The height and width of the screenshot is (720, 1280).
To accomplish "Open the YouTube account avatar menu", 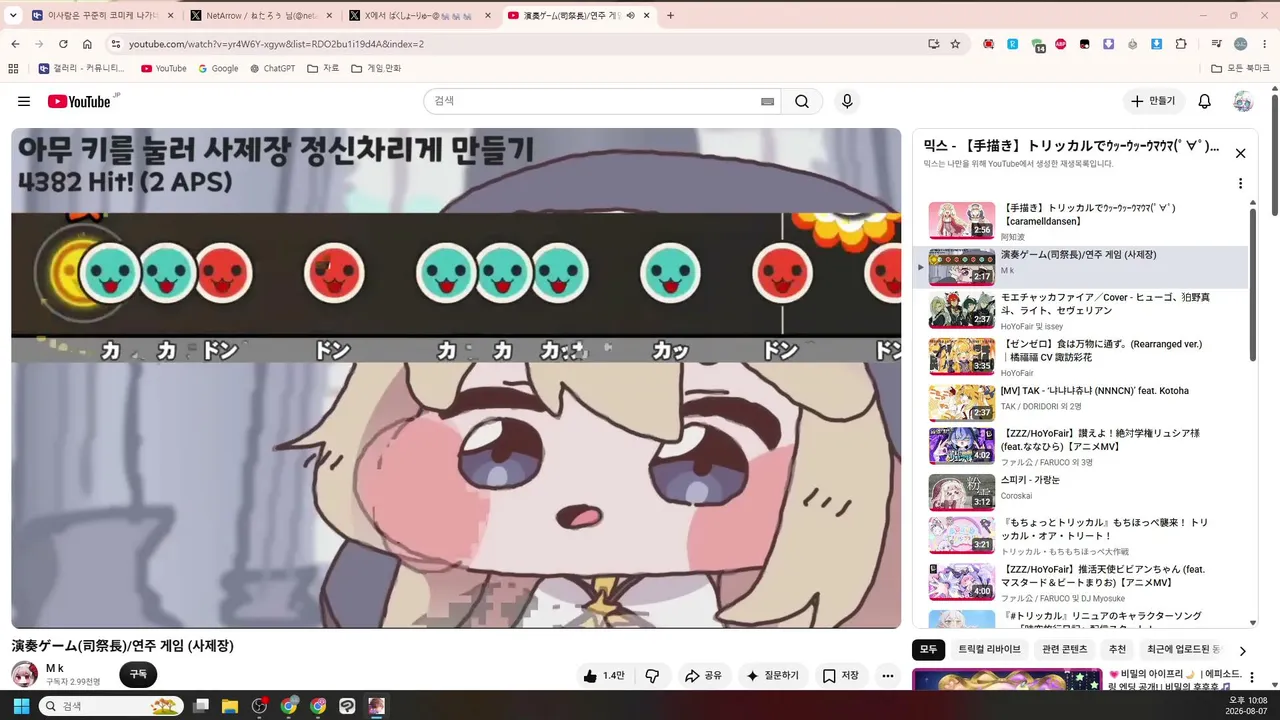I will pyautogui.click(x=1243, y=101).
